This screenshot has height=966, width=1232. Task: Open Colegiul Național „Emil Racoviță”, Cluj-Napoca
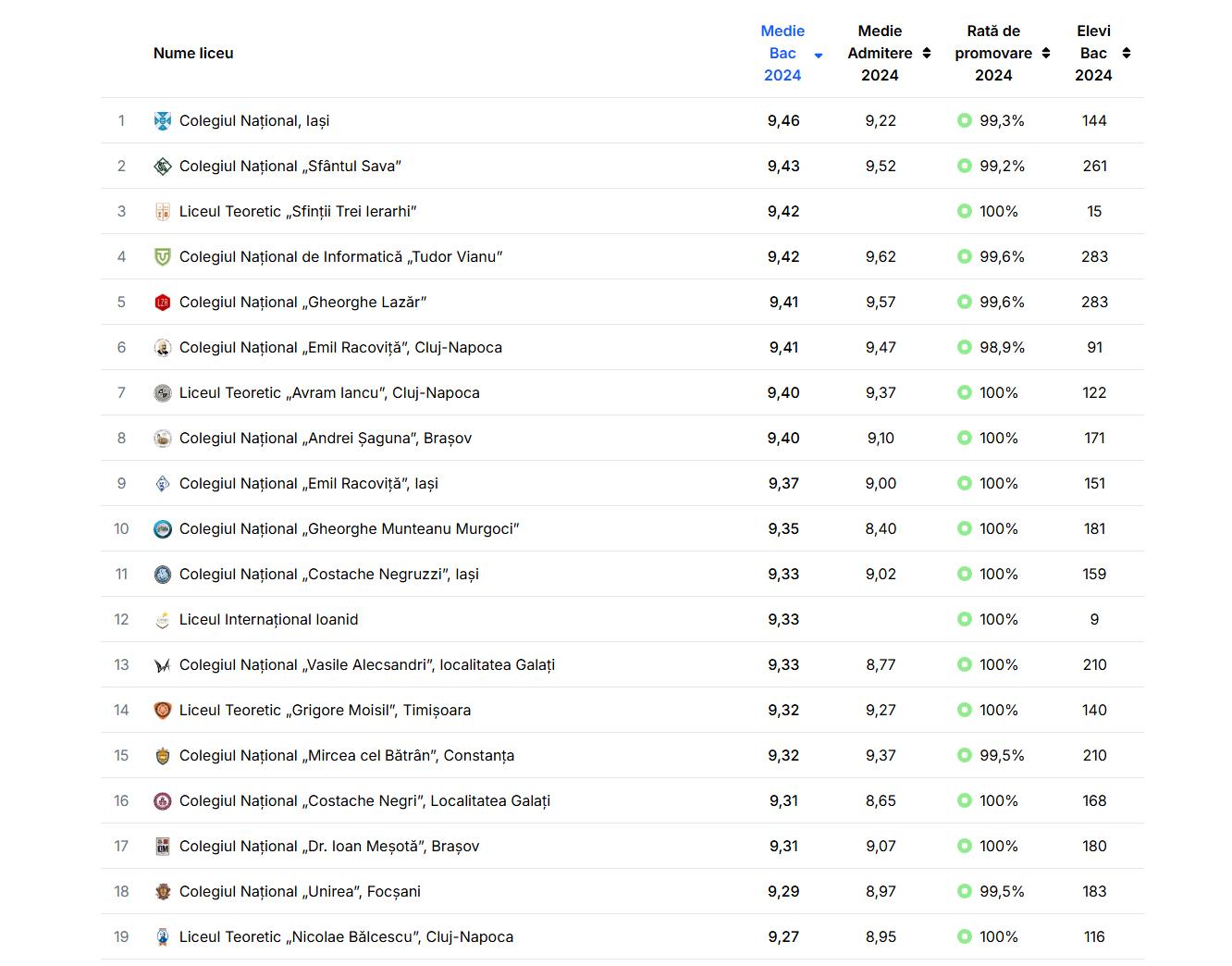coord(340,348)
